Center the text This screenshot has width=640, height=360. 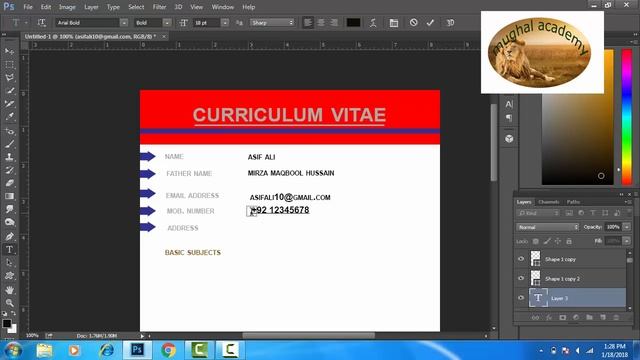tap(321, 23)
